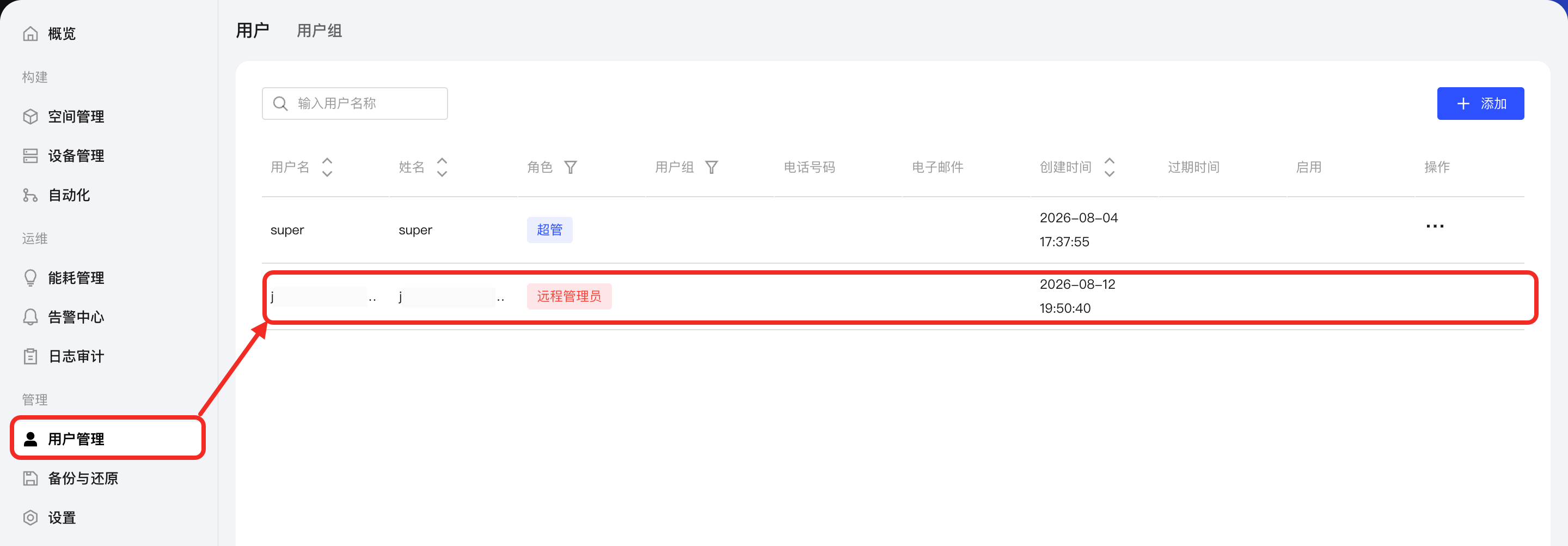Screen dimensions: 1568x546
Task: Click creation time 2026-08-12 19:50:40
Action: click(1077, 296)
